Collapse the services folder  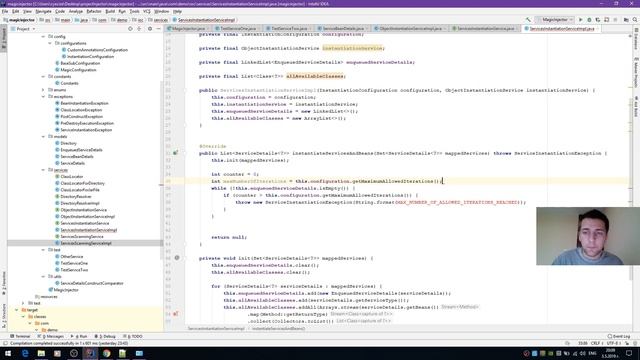pyautogui.click(x=43, y=170)
